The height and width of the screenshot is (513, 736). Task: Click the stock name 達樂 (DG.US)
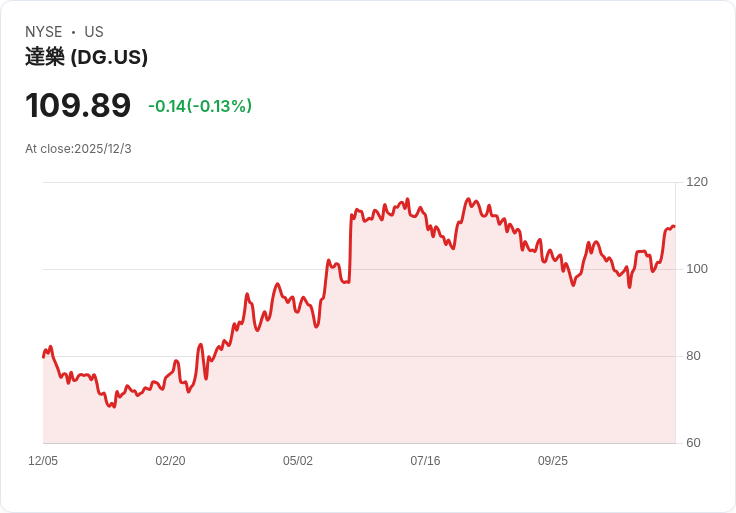(86, 57)
